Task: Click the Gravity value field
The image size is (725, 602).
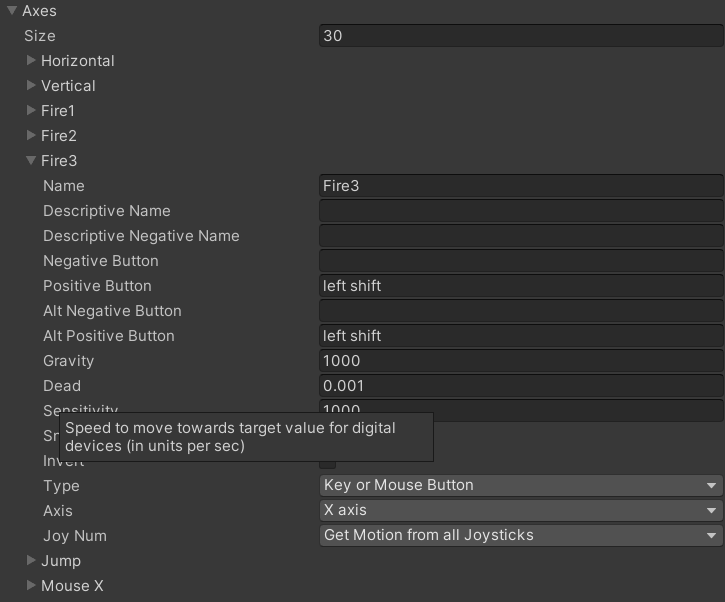Action: point(520,361)
